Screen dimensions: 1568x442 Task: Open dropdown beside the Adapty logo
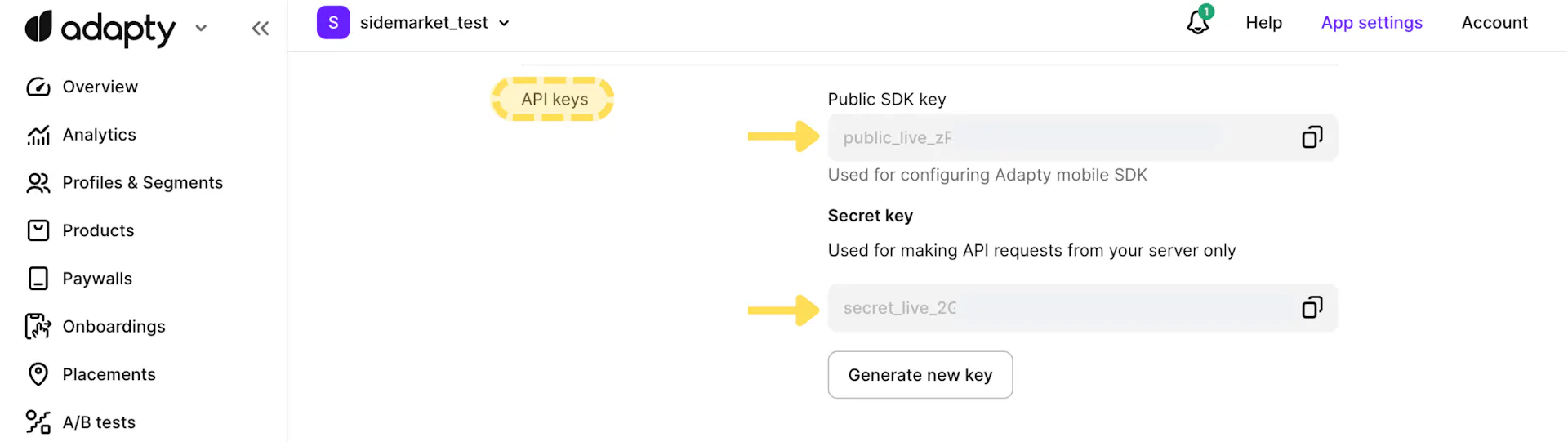point(201,29)
